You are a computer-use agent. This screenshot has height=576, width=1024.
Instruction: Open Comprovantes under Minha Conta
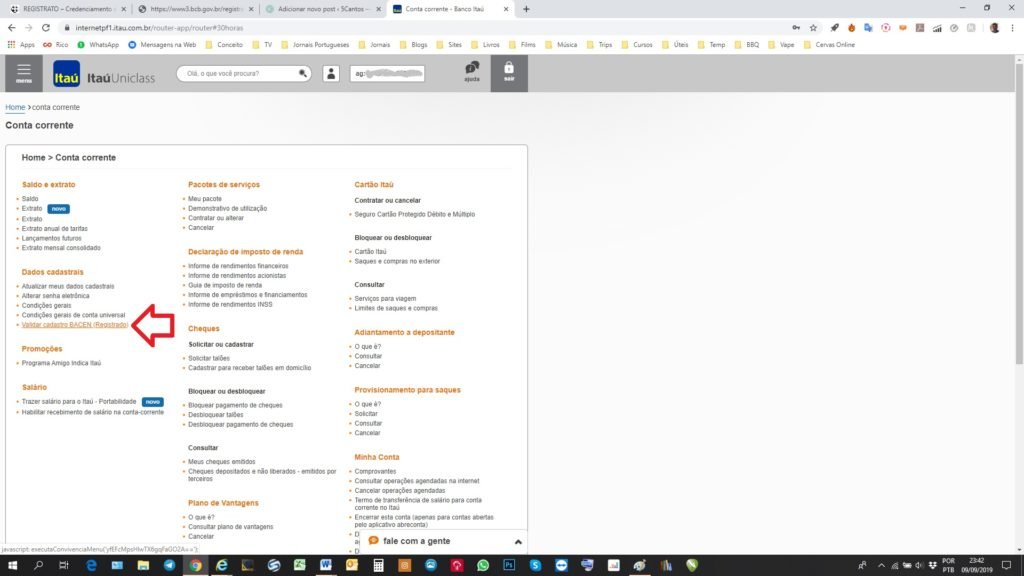coord(375,471)
